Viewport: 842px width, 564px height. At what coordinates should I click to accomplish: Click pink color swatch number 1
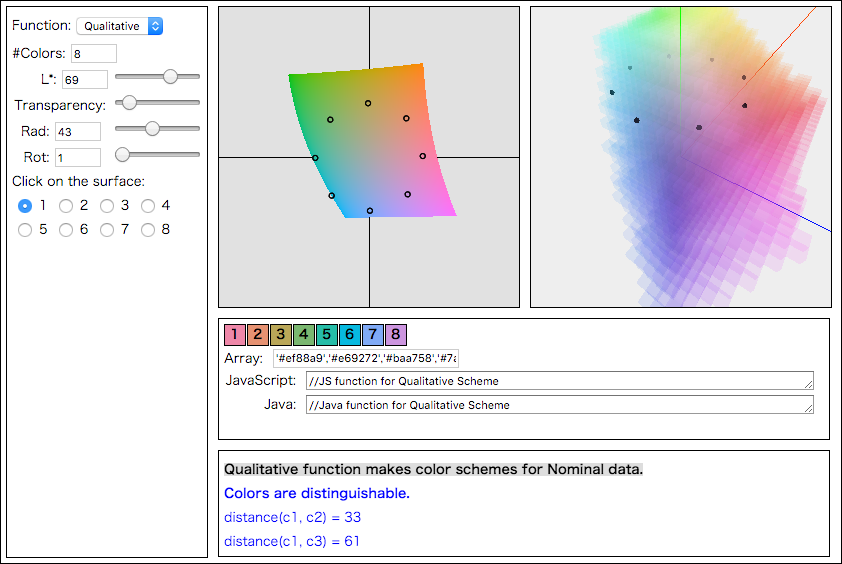click(235, 335)
